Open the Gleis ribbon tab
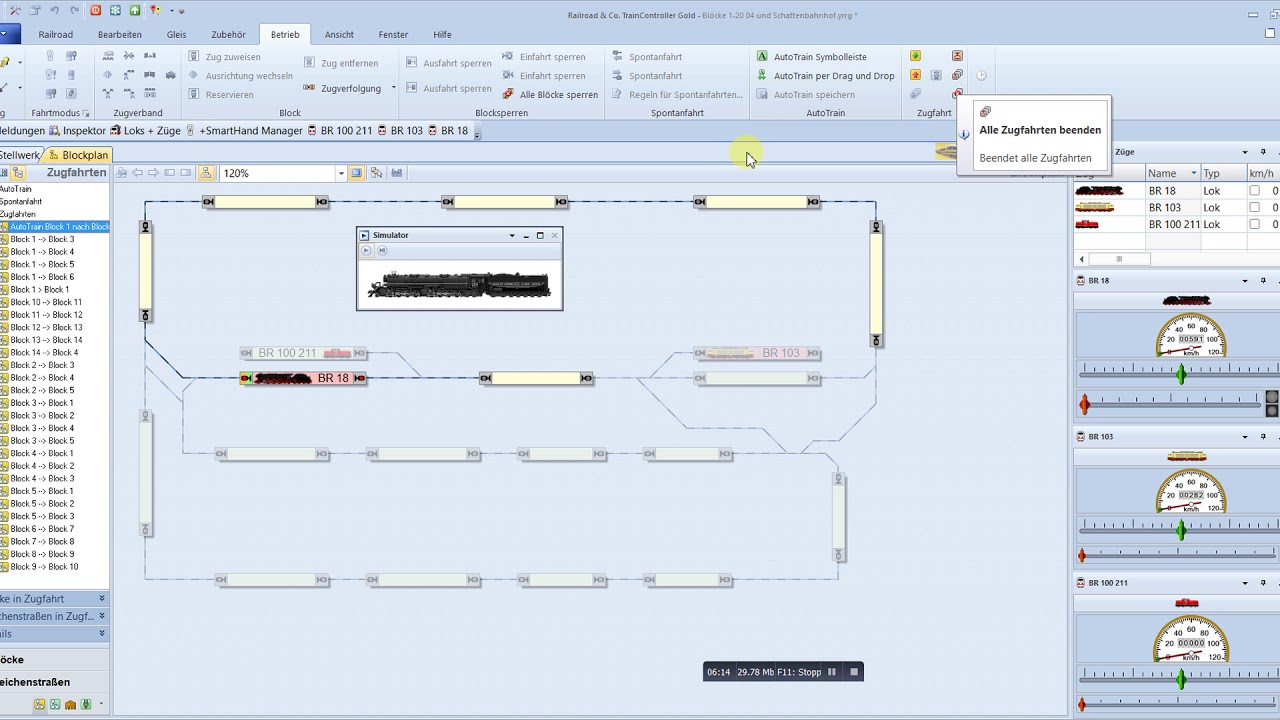This screenshot has height=720, width=1280. point(177,34)
